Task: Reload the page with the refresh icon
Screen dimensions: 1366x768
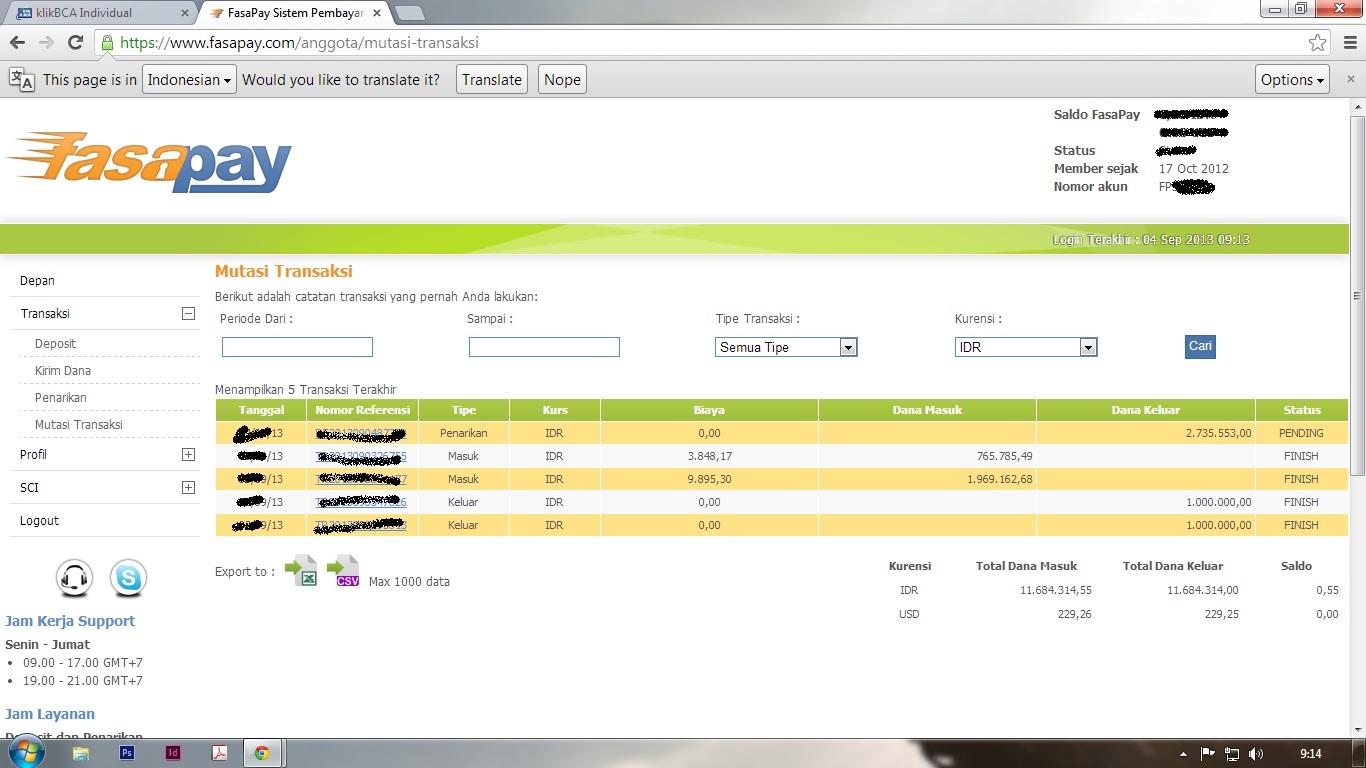Action: coord(75,43)
